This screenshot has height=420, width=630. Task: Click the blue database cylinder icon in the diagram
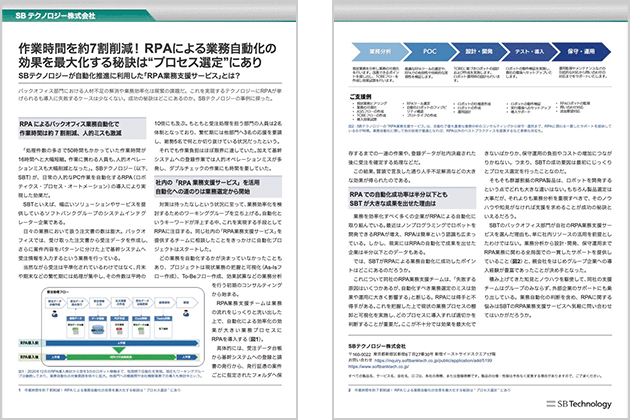click(x=97, y=331)
